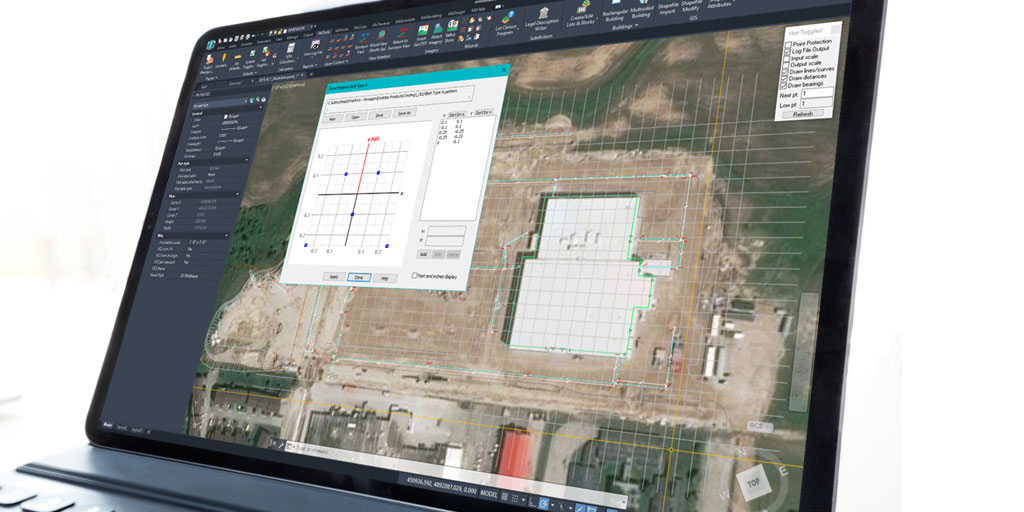Enable Feet and inches display checkbox
The image size is (1024, 512).
tap(415, 275)
